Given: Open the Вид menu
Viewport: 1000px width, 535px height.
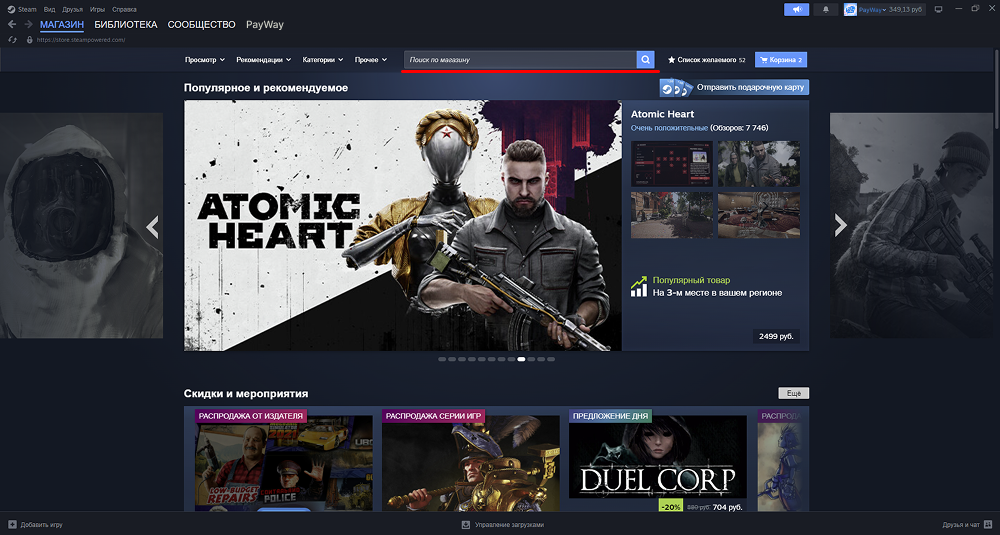Looking at the screenshot, I should point(49,10).
